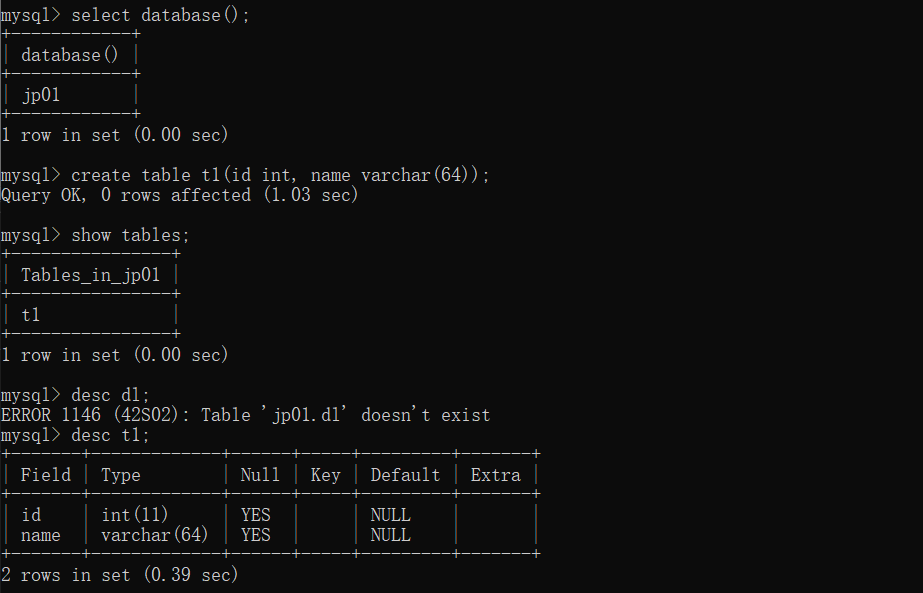This screenshot has width=923, height=593.
Task: Click the 'jp01' database result value
Action: click(x=42, y=95)
